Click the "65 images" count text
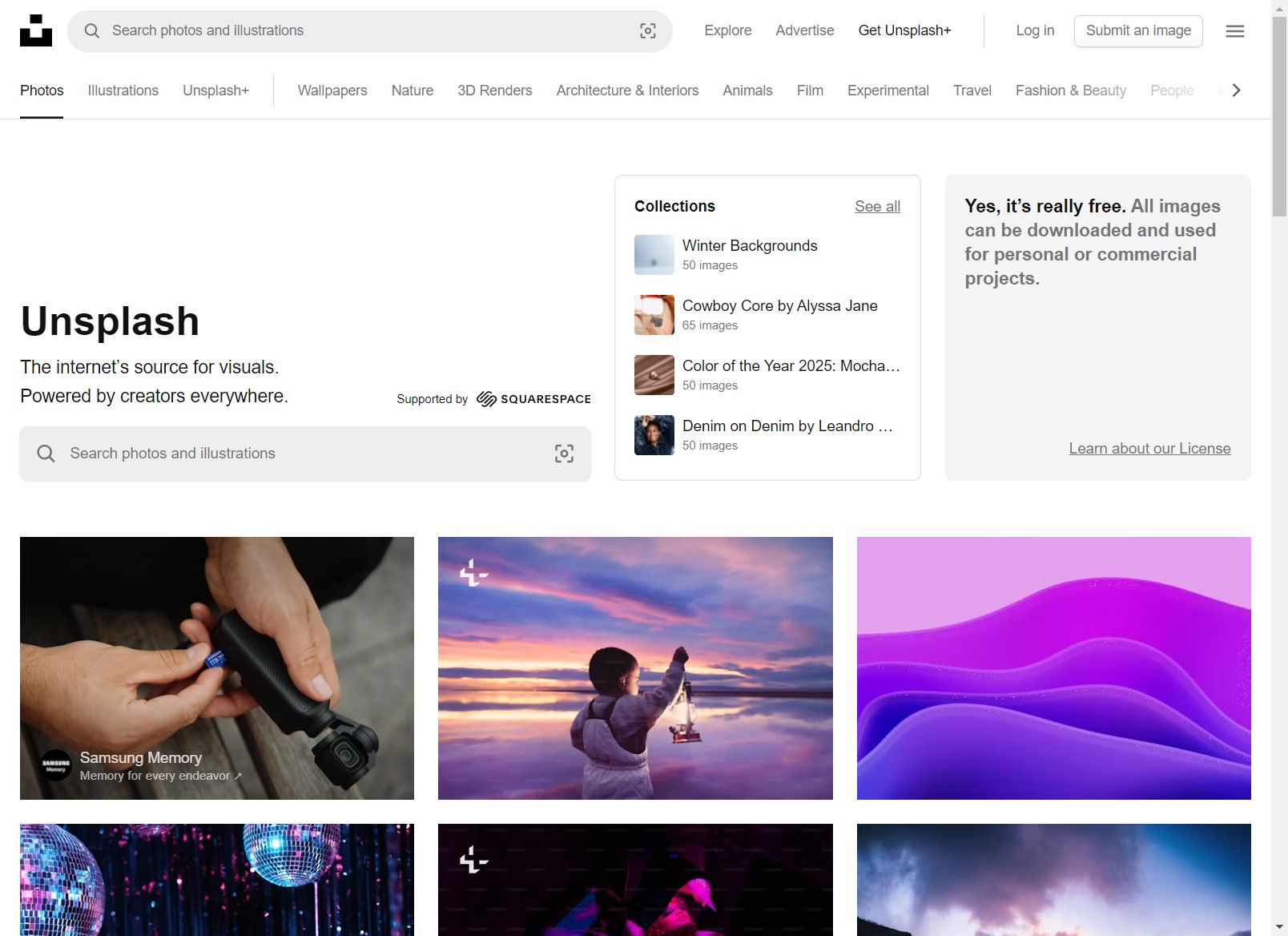The height and width of the screenshot is (936, 1288). tap(710, 325)
